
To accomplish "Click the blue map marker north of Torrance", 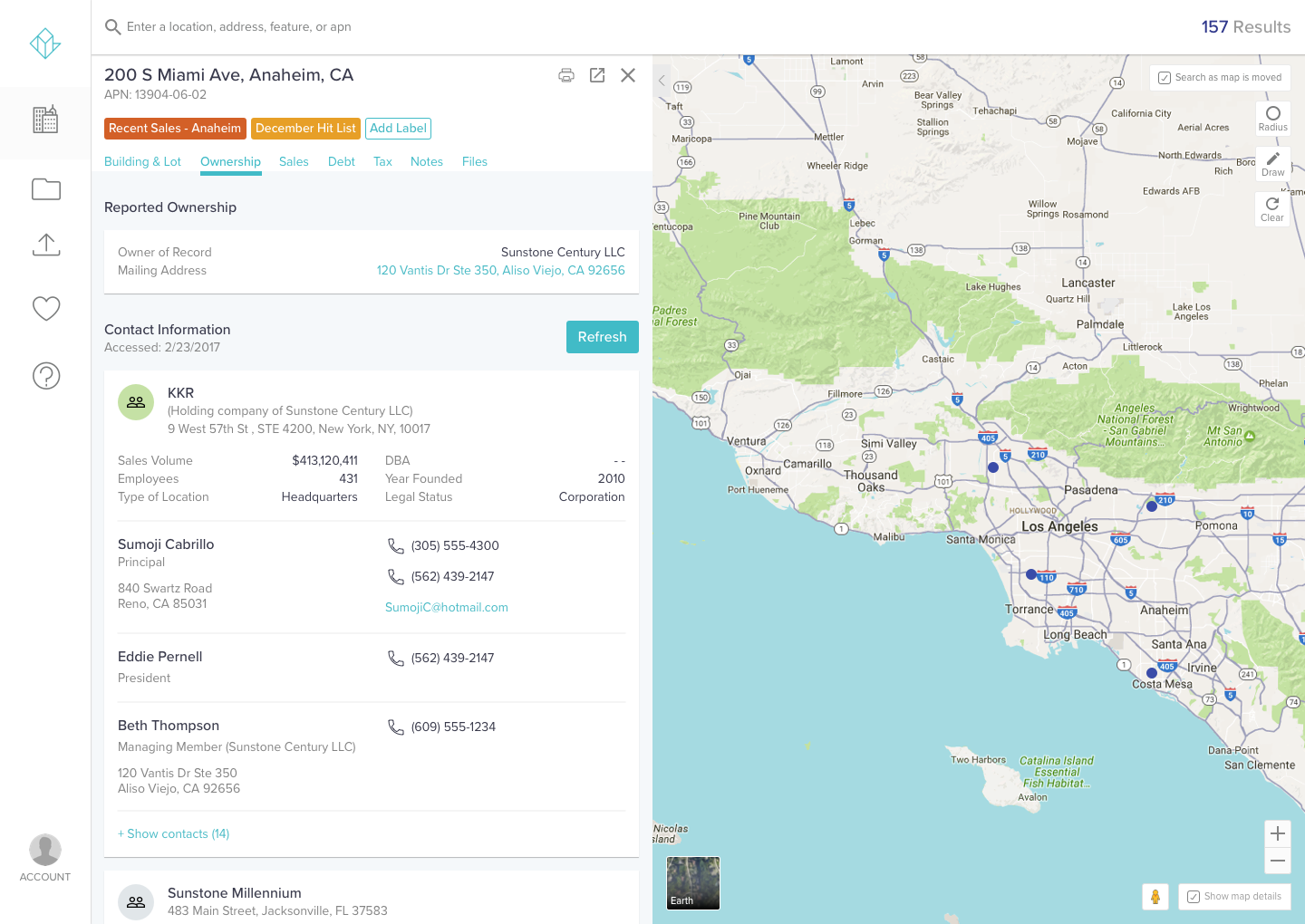I will coord(1031,574).
